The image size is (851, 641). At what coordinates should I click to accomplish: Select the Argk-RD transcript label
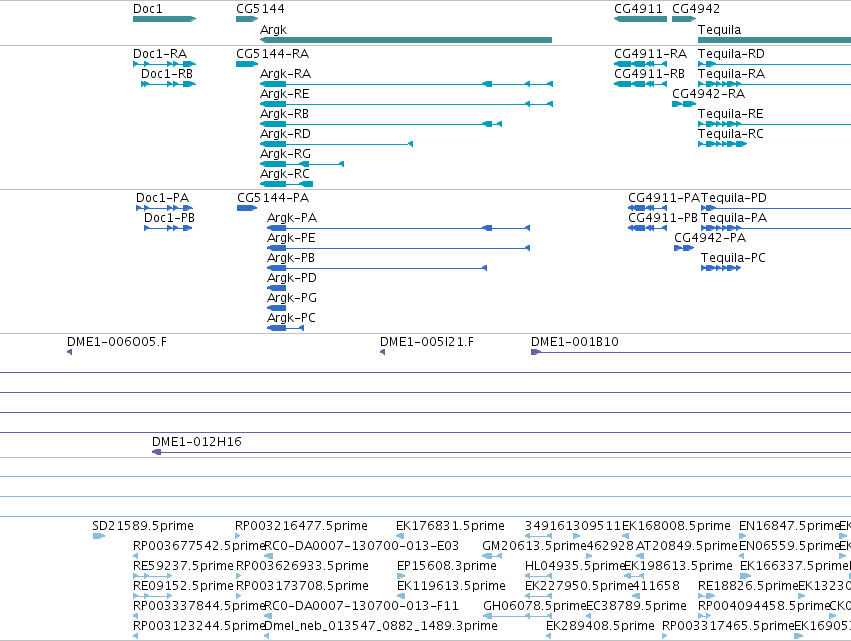click(285, 134)
